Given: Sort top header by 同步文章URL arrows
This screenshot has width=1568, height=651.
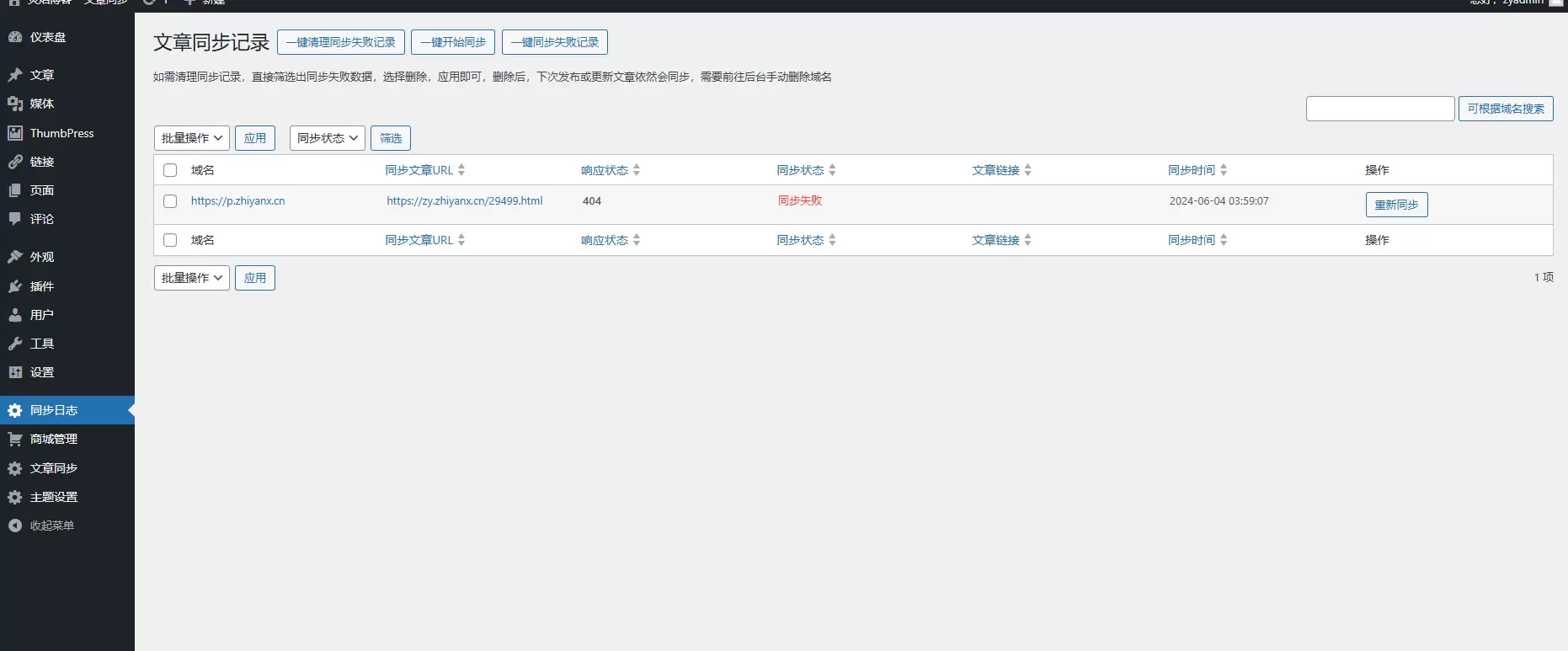Looking at the screenshot, I should [x=461, y=170].
